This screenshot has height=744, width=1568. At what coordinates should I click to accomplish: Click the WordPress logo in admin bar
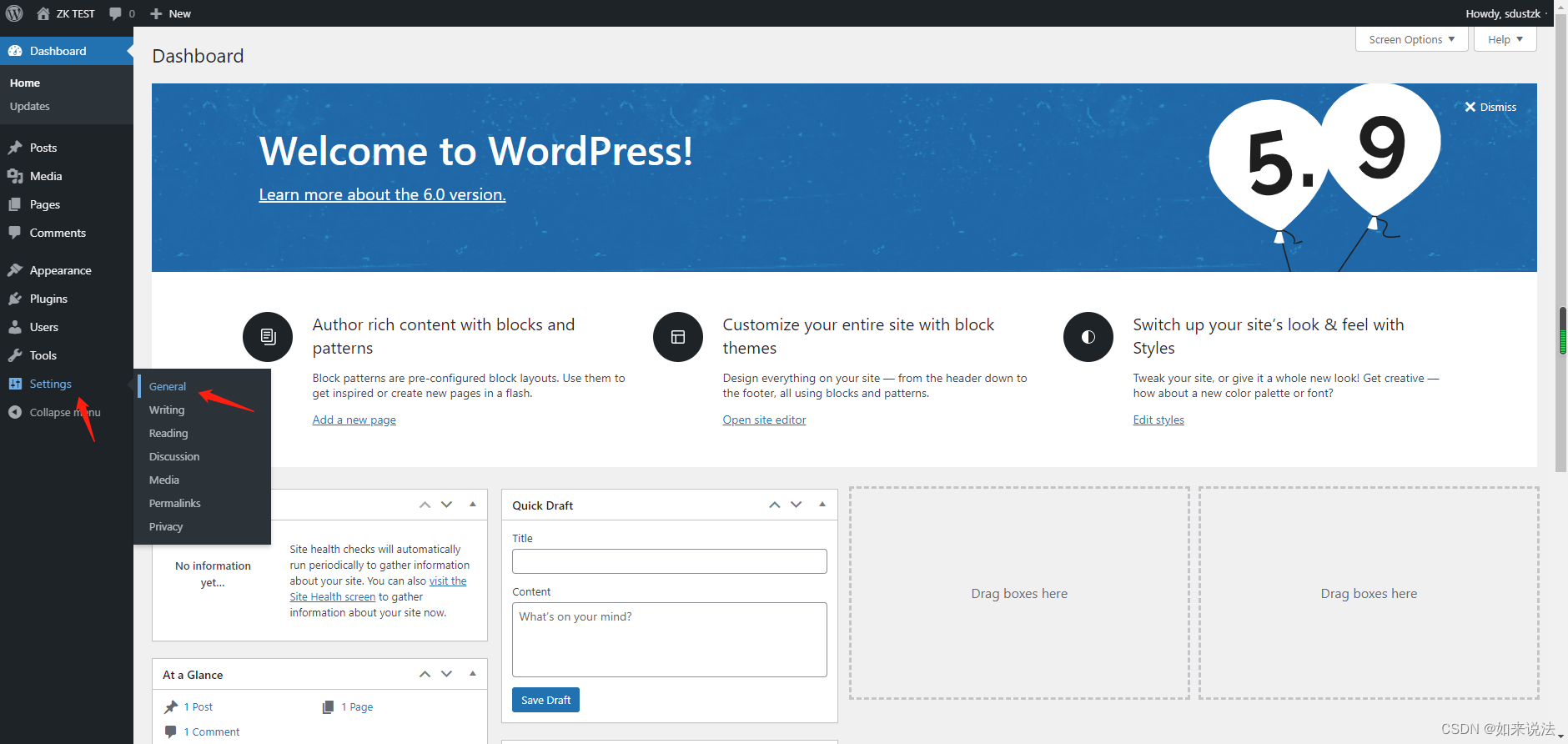(x=14, y=13)
